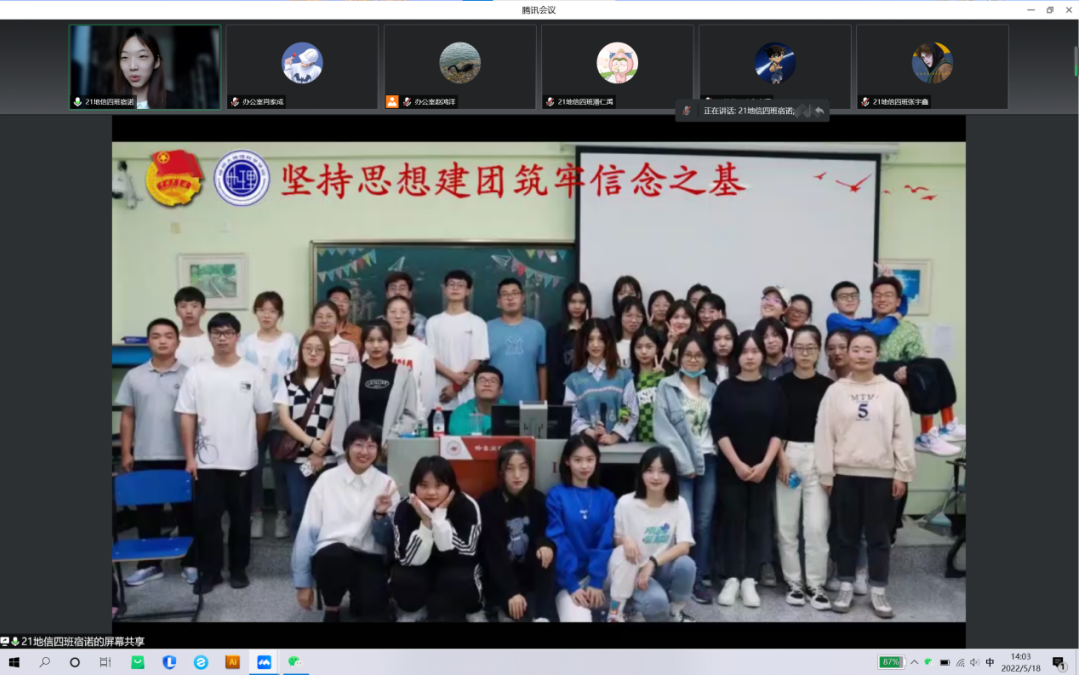Open the clock showing 14:03
The image size is (1079, 675).
pyautogui.click(x=1022, y=662)
